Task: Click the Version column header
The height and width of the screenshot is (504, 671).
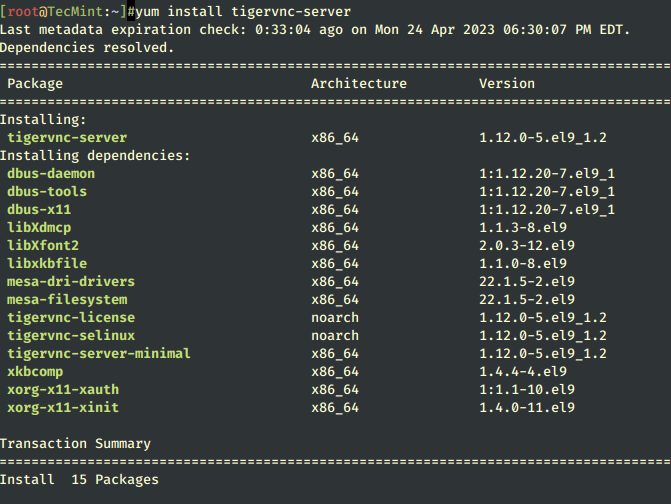Action: 507,84
